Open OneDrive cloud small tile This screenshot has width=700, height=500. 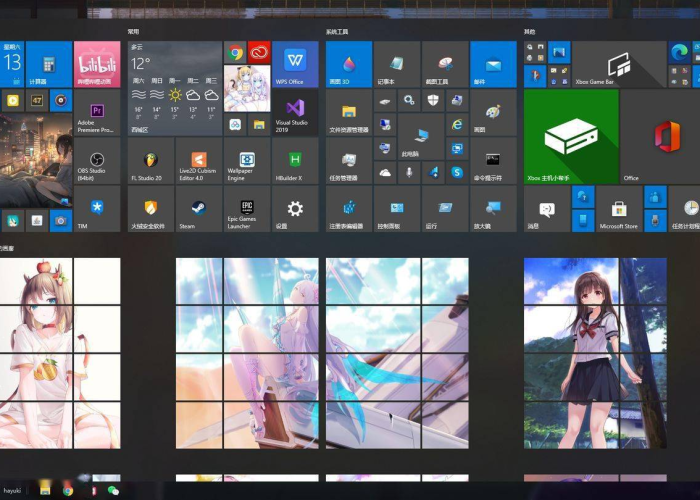(x=385, y=173)
